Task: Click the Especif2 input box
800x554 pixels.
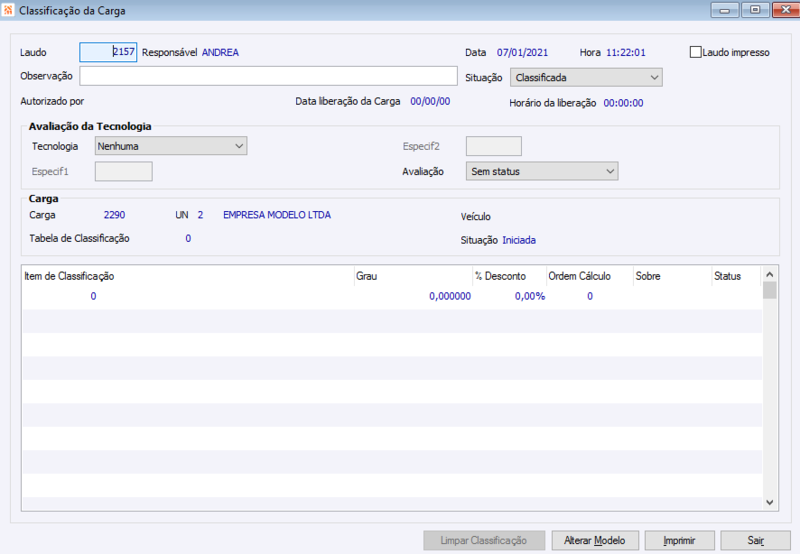Action: click(494, 146)
